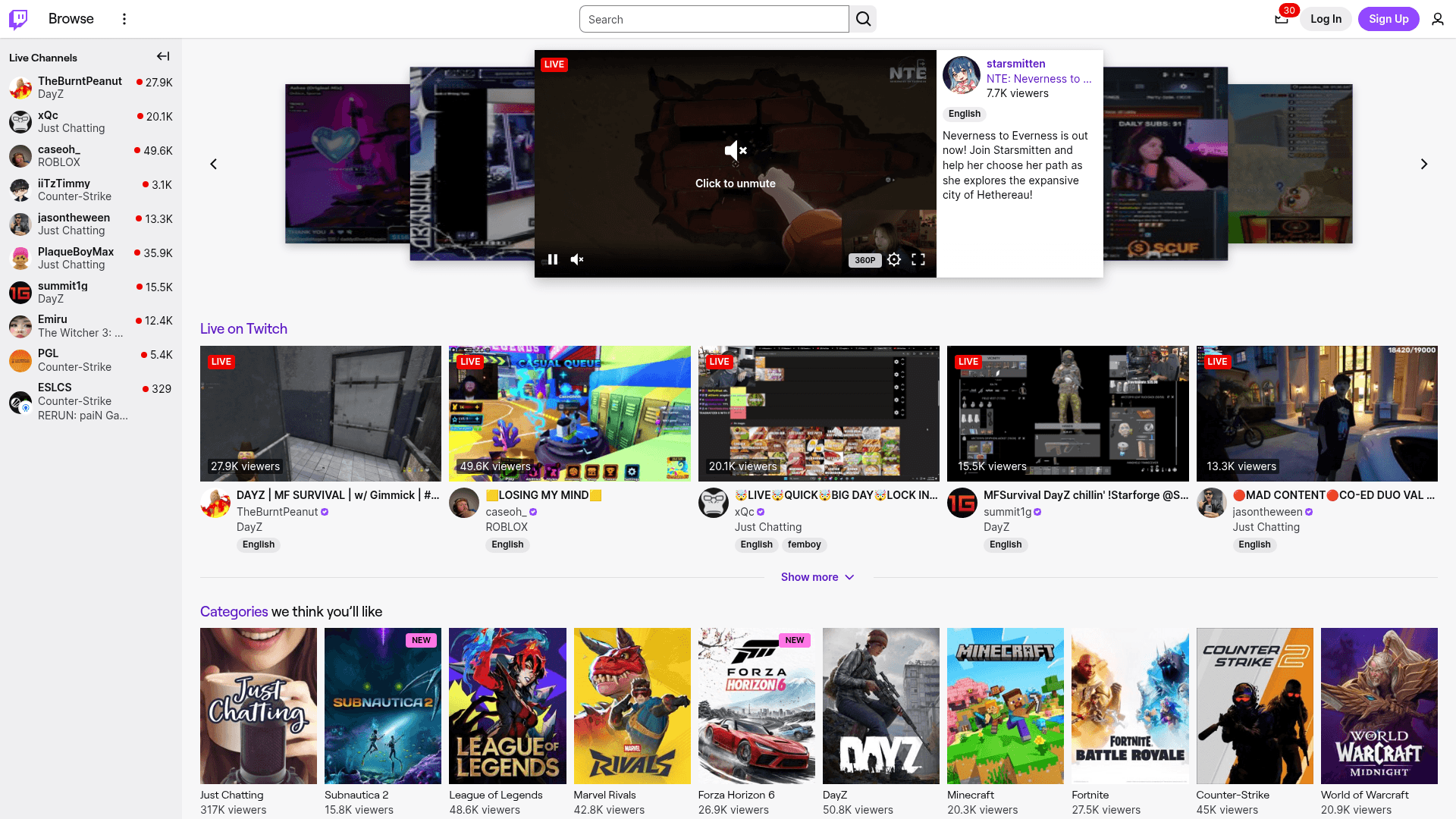The width and height of the screenshot is (1456, 819).
Task: Open jasontheween avatar in sidebar
Action: click(20, 224)
